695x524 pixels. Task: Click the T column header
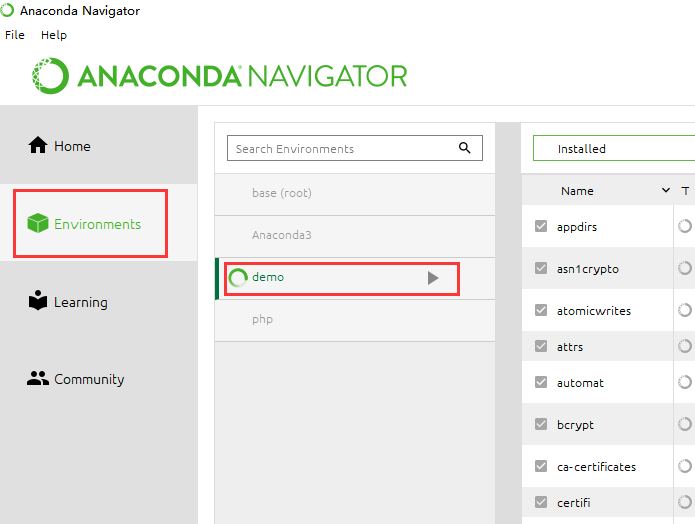(685, 191)
